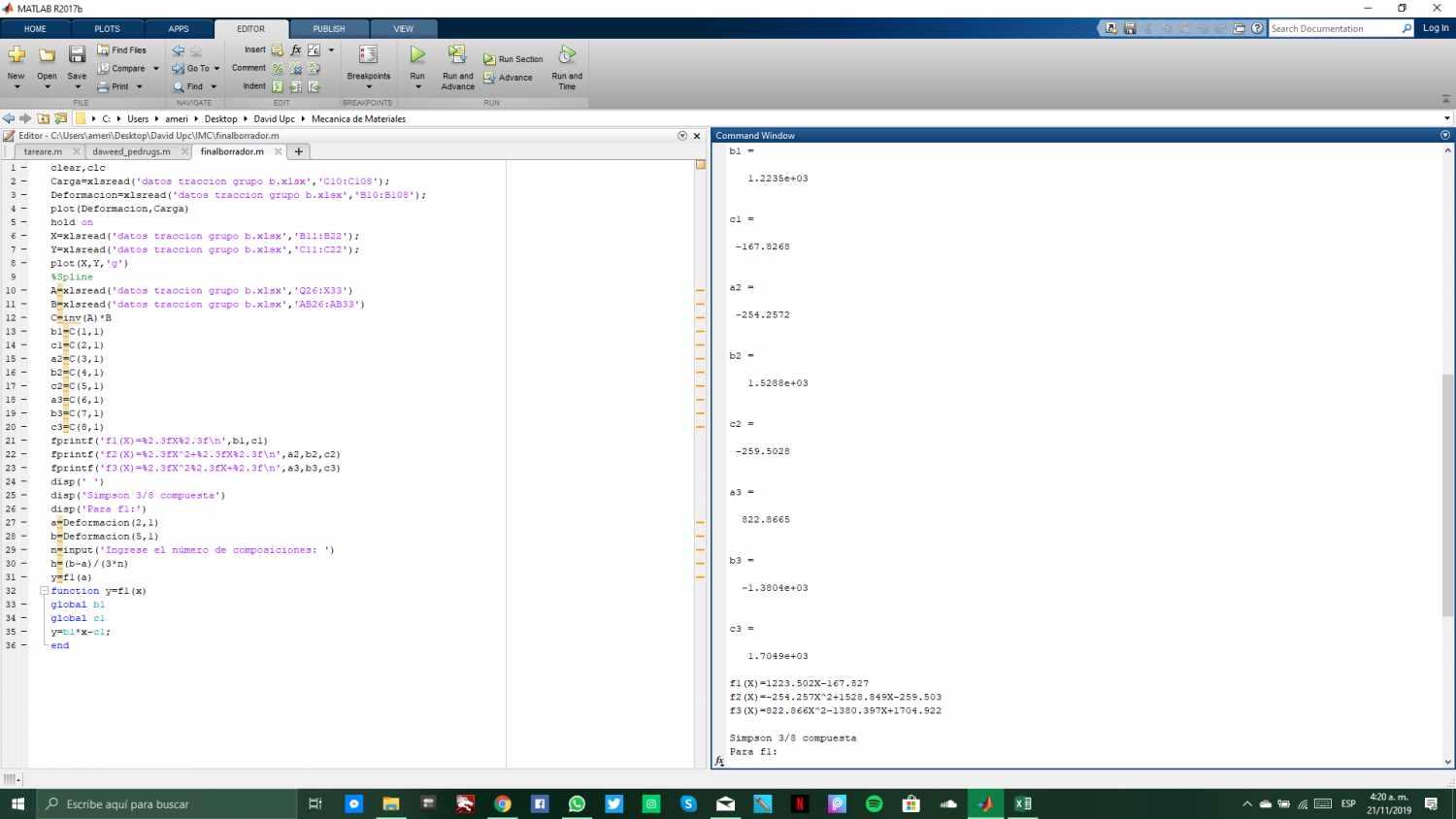Click the Comment percent icon
Screen dimensions: 1456x819
click(278, 69)
